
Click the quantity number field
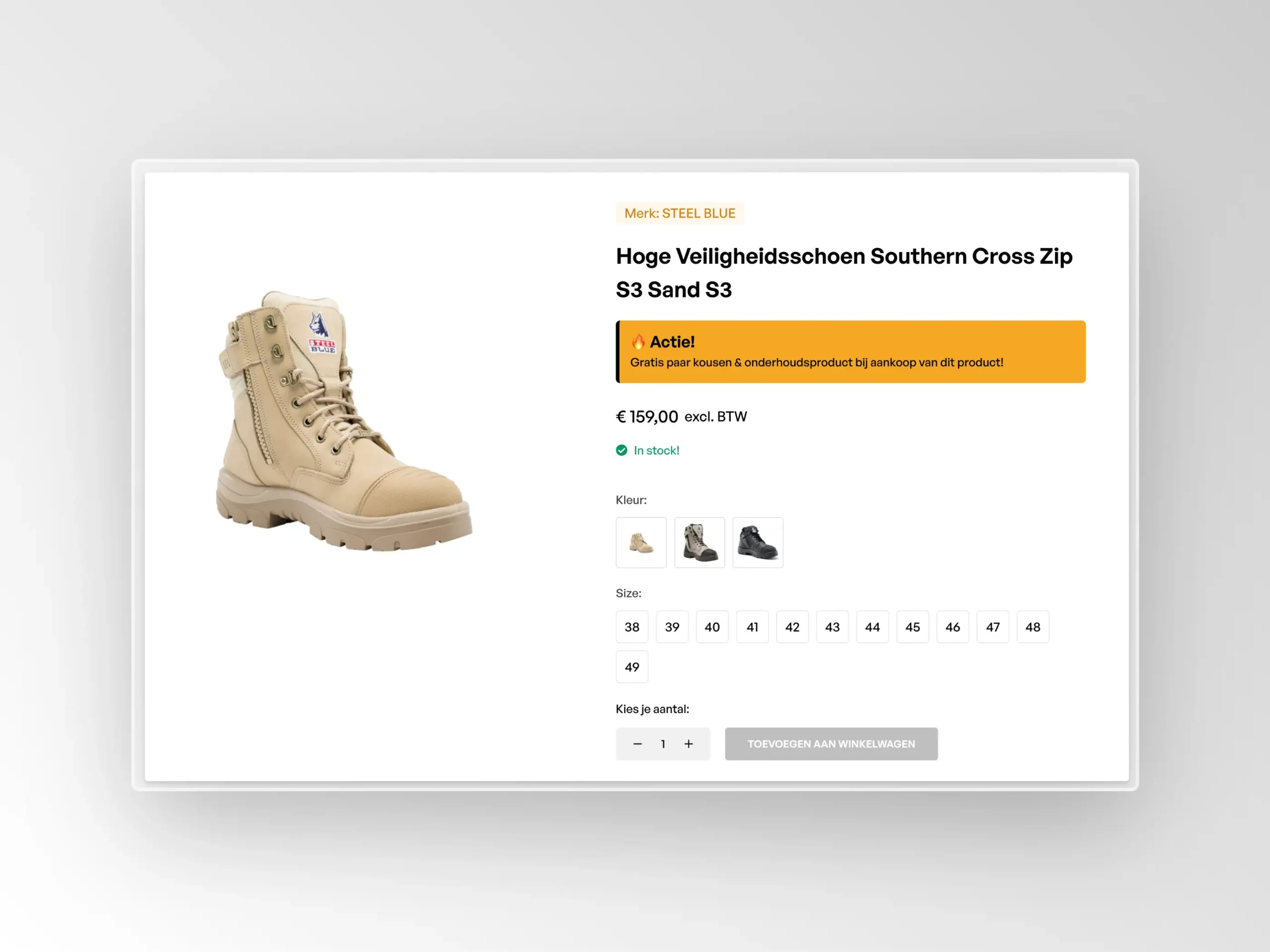click(x=663, y=744)
